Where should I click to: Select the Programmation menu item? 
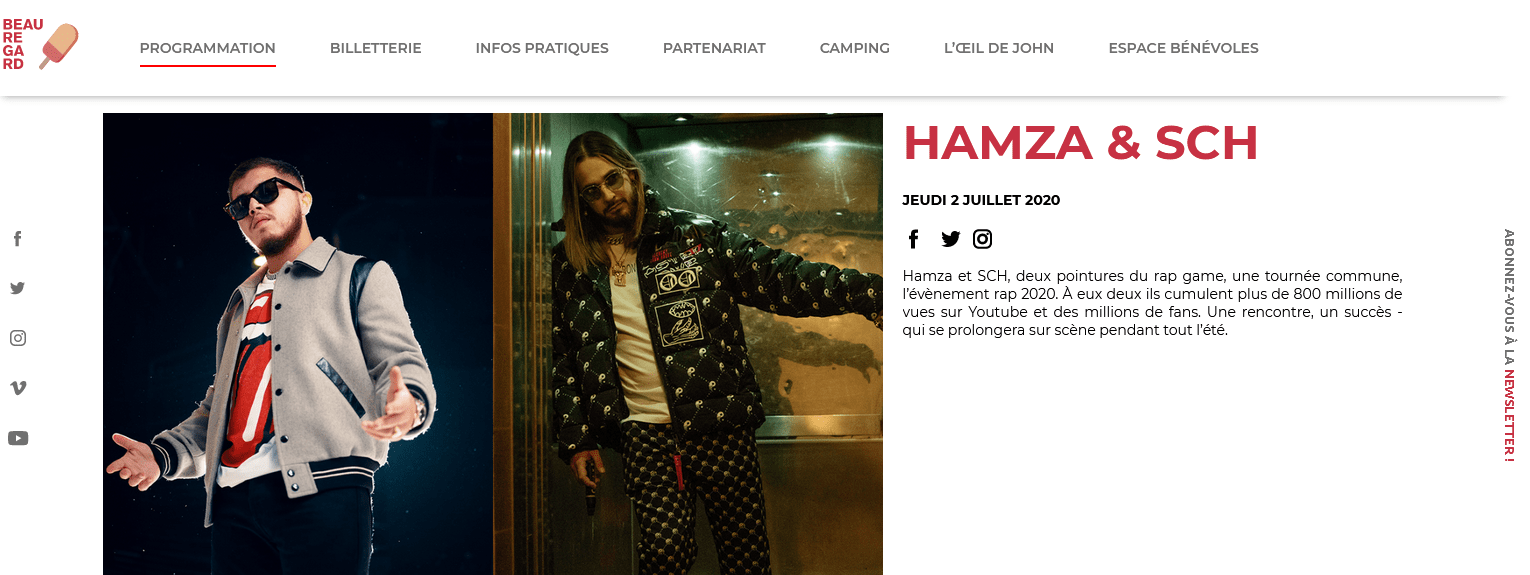coord(208,48)
